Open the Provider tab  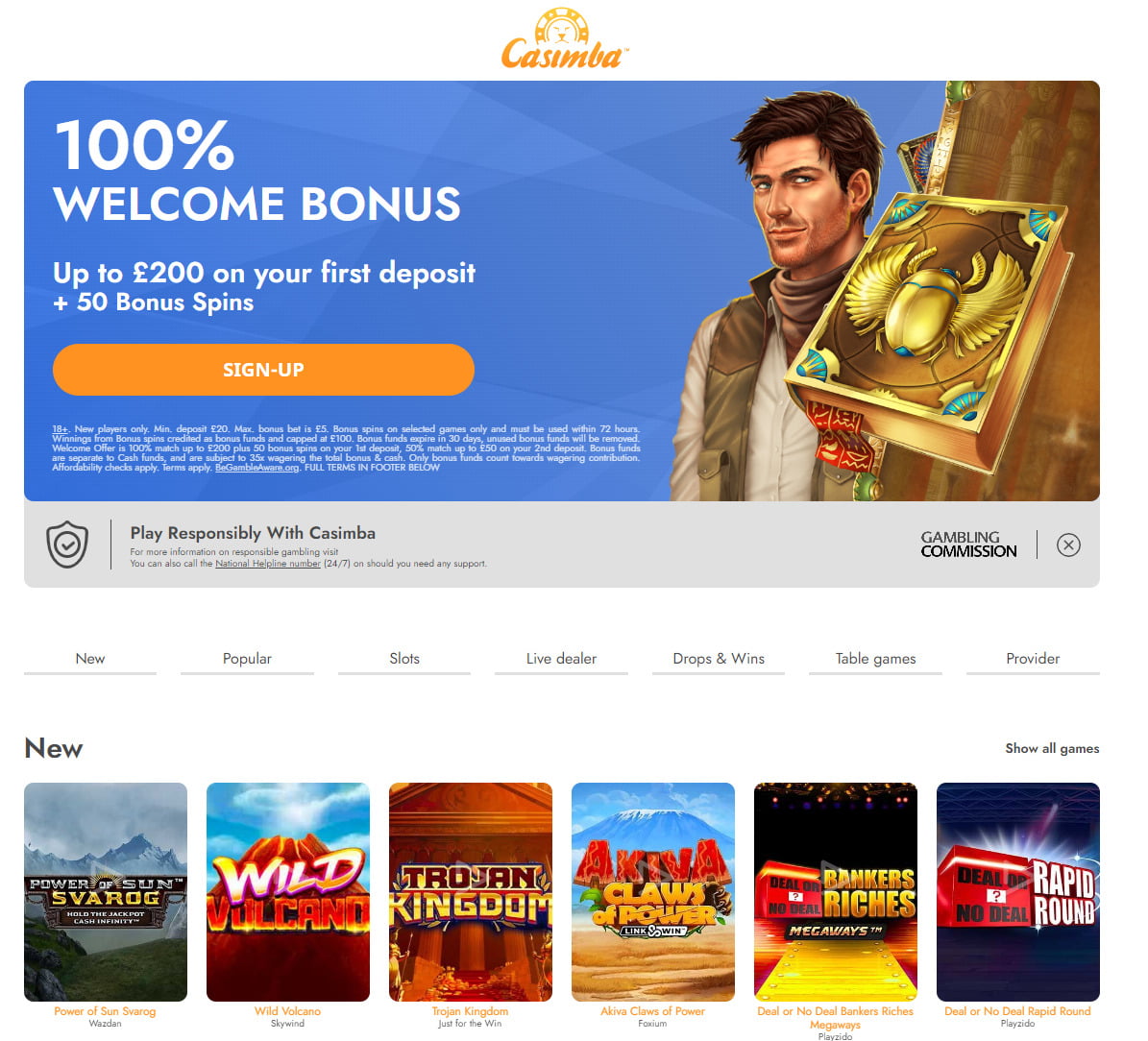(1033, 659)
